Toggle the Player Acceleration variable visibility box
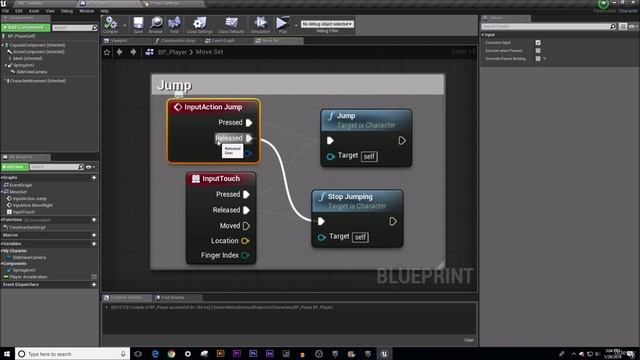640x360 pixels. (x=94, y=277)
